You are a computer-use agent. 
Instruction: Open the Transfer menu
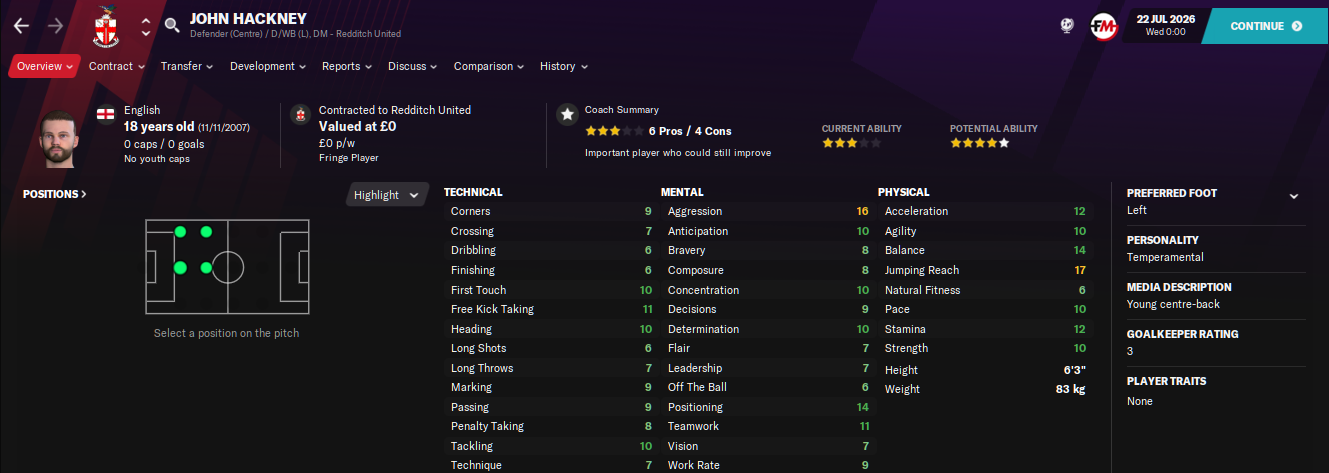point(187,66)
